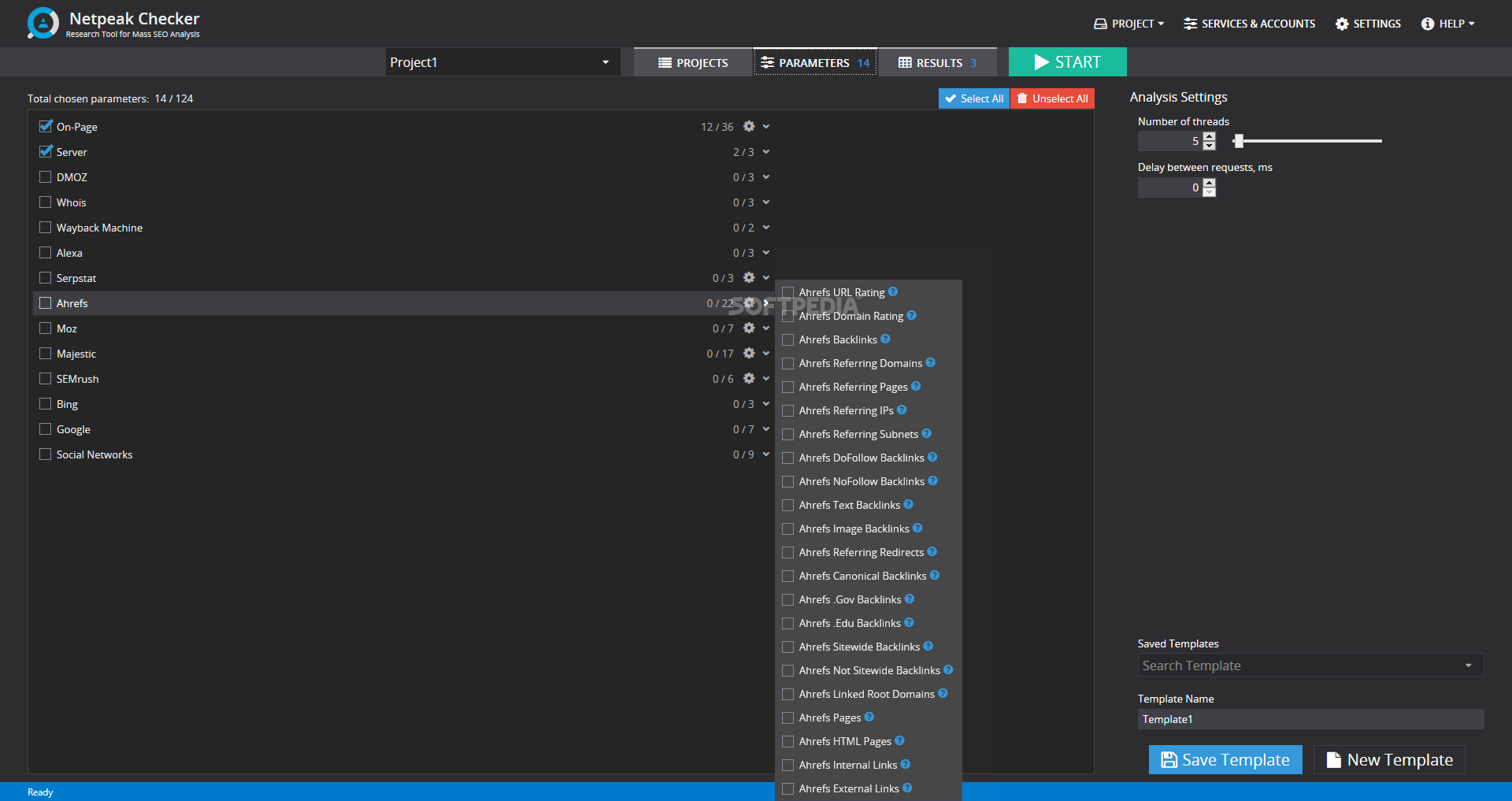Tick the Ahrefs group checkbox
Screen dimensions: 1512x801
[46, 302]
